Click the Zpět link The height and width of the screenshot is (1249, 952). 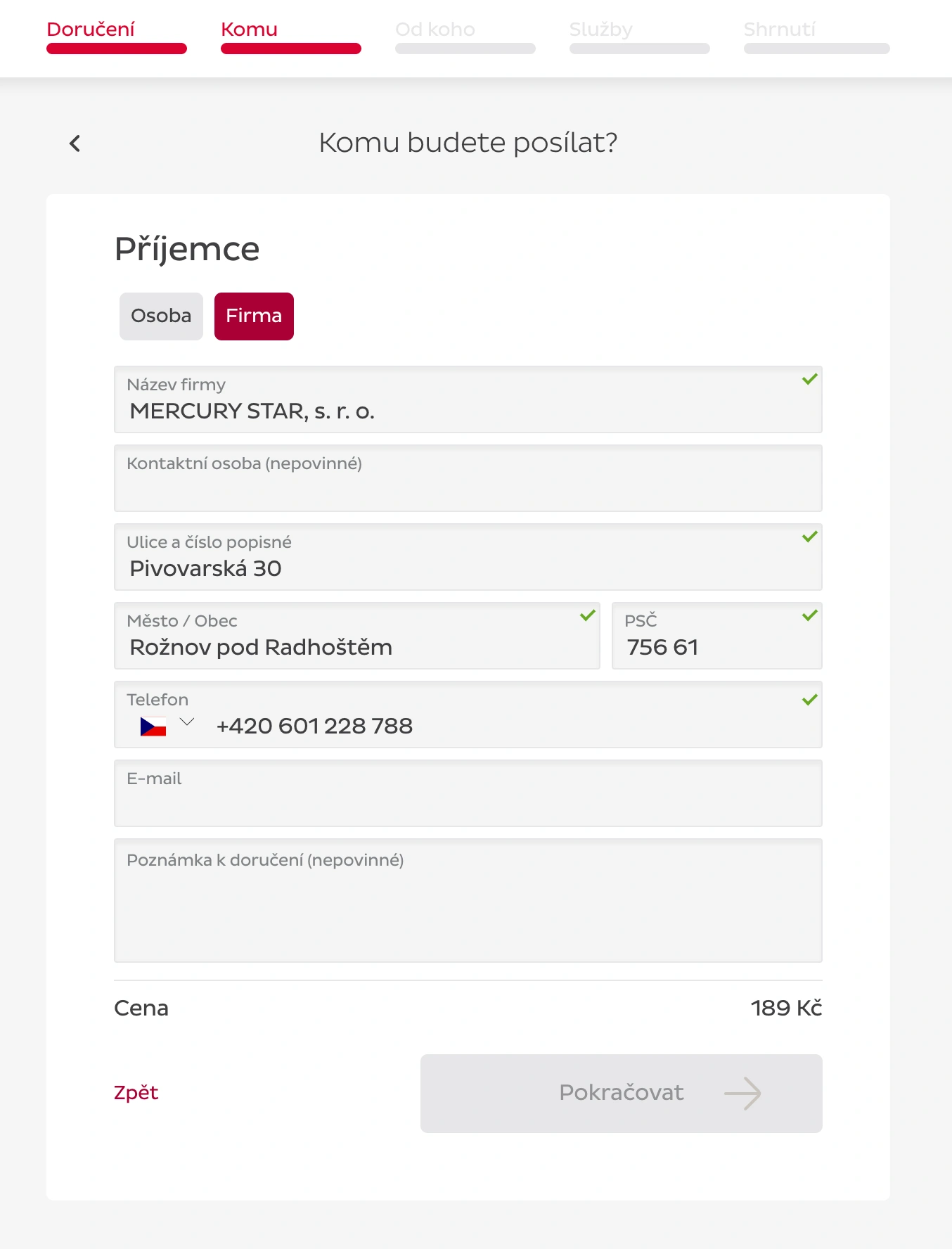coord(136,1093)
